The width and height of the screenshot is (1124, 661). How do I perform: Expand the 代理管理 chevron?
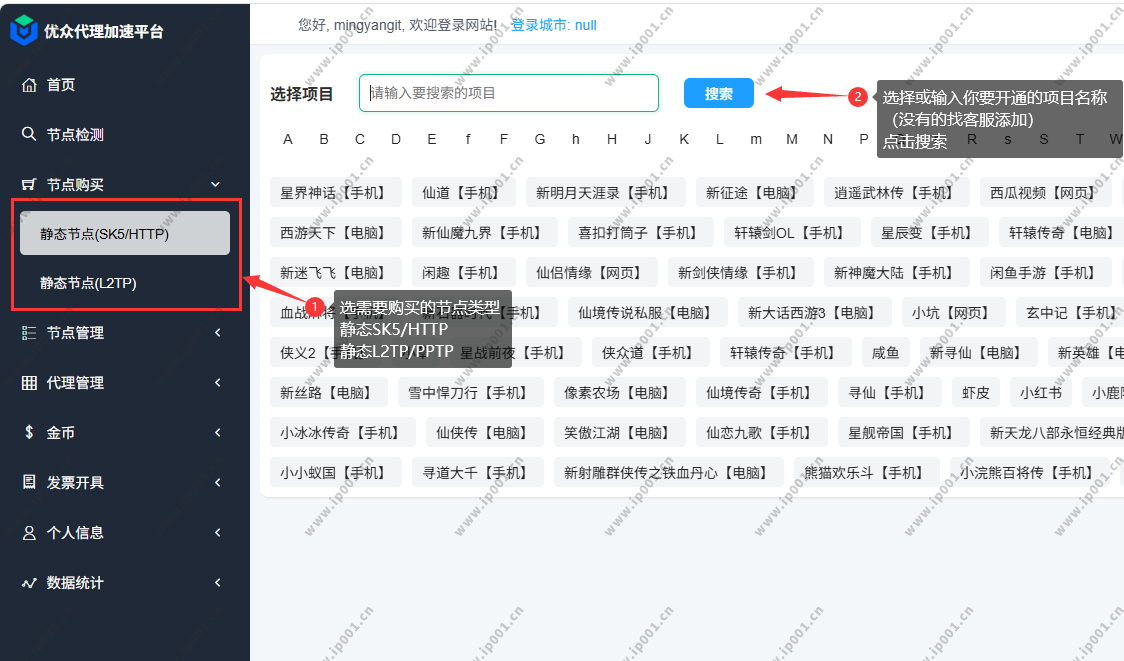tap(217, 383)
